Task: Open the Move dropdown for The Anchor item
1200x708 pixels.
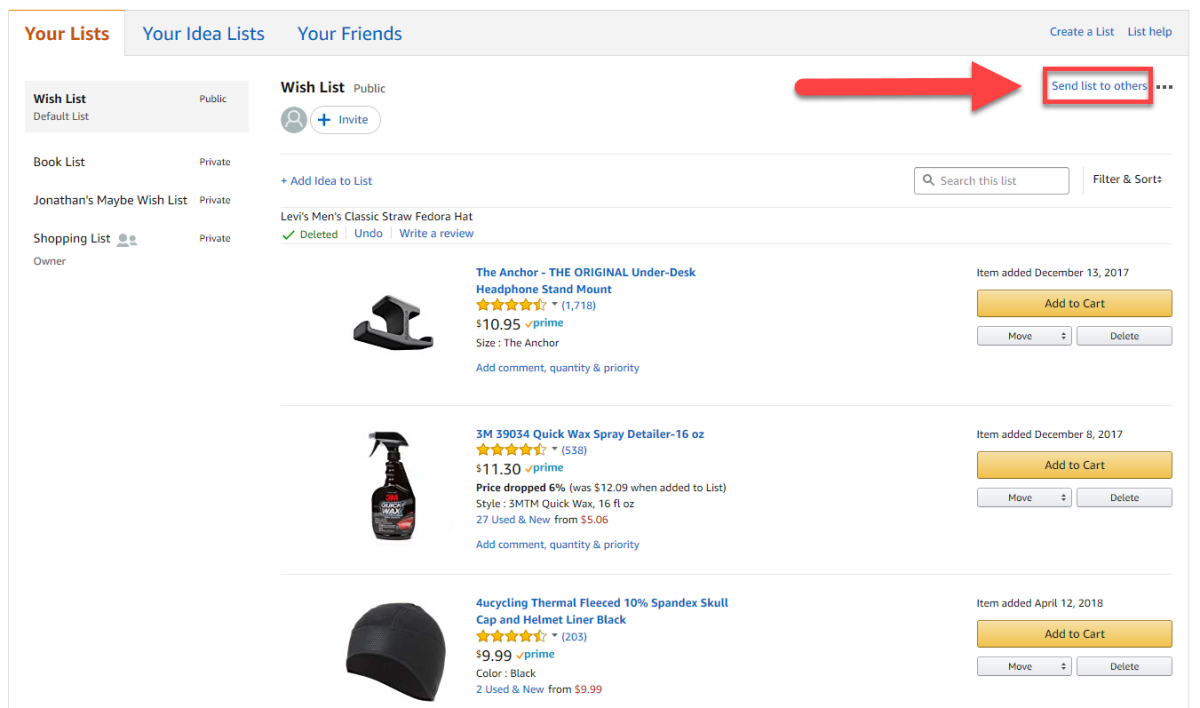Action: point(1023,336)
